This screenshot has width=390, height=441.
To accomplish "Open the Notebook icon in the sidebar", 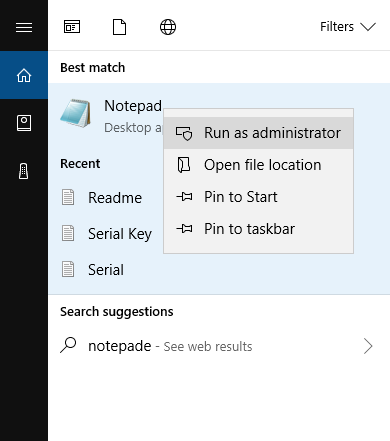I will coord(24,123).
